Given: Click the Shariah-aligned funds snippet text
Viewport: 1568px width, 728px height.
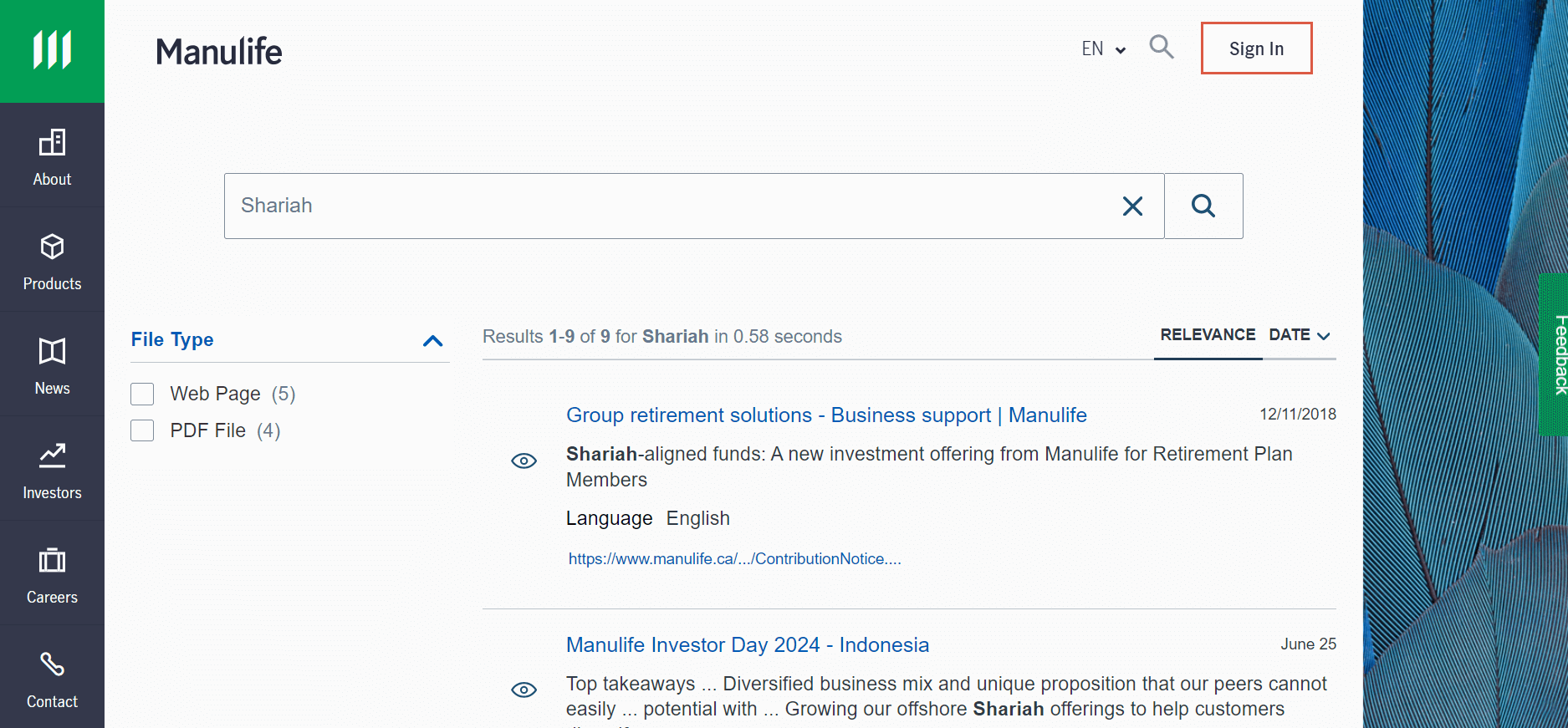Looking at the screenshot, I should [x=929, y=466].
